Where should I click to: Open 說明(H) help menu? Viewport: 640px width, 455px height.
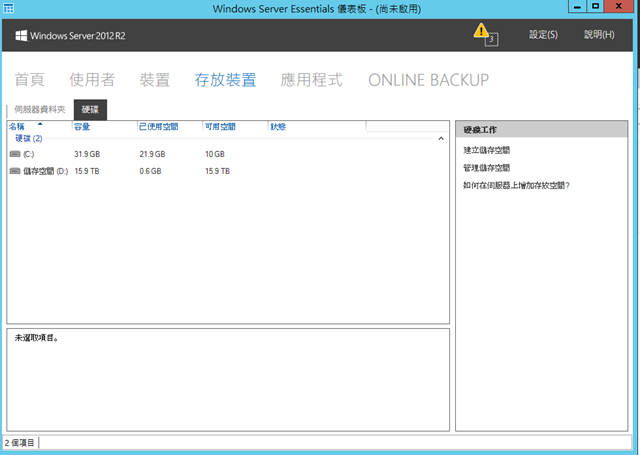click(599, 35)
